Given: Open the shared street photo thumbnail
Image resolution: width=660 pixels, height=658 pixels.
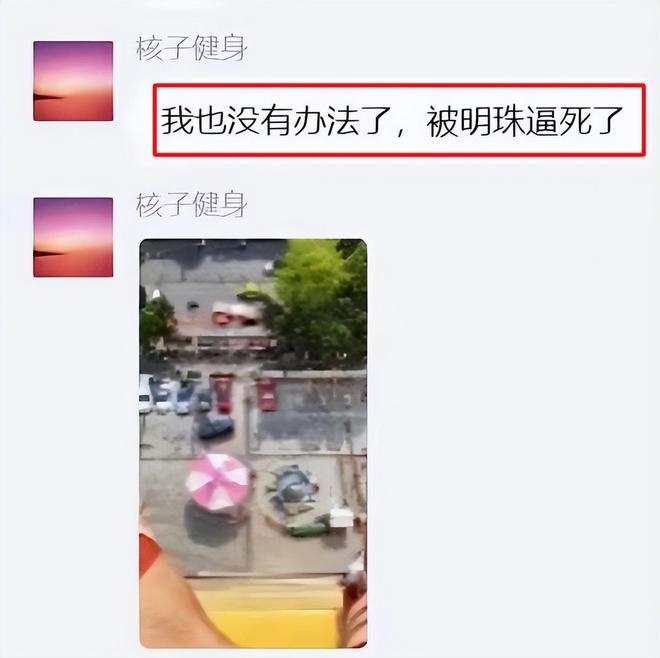Looking at the screenshot, I should [253, 443].
